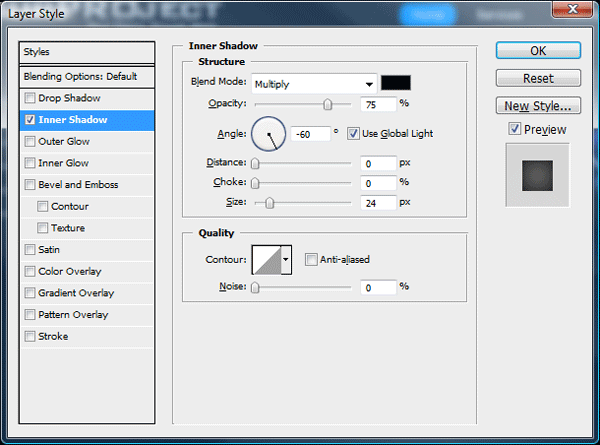Enable the Inner Glow checkbox
Image resolution: width=600 pixels, height=445 pixels.
29,163
